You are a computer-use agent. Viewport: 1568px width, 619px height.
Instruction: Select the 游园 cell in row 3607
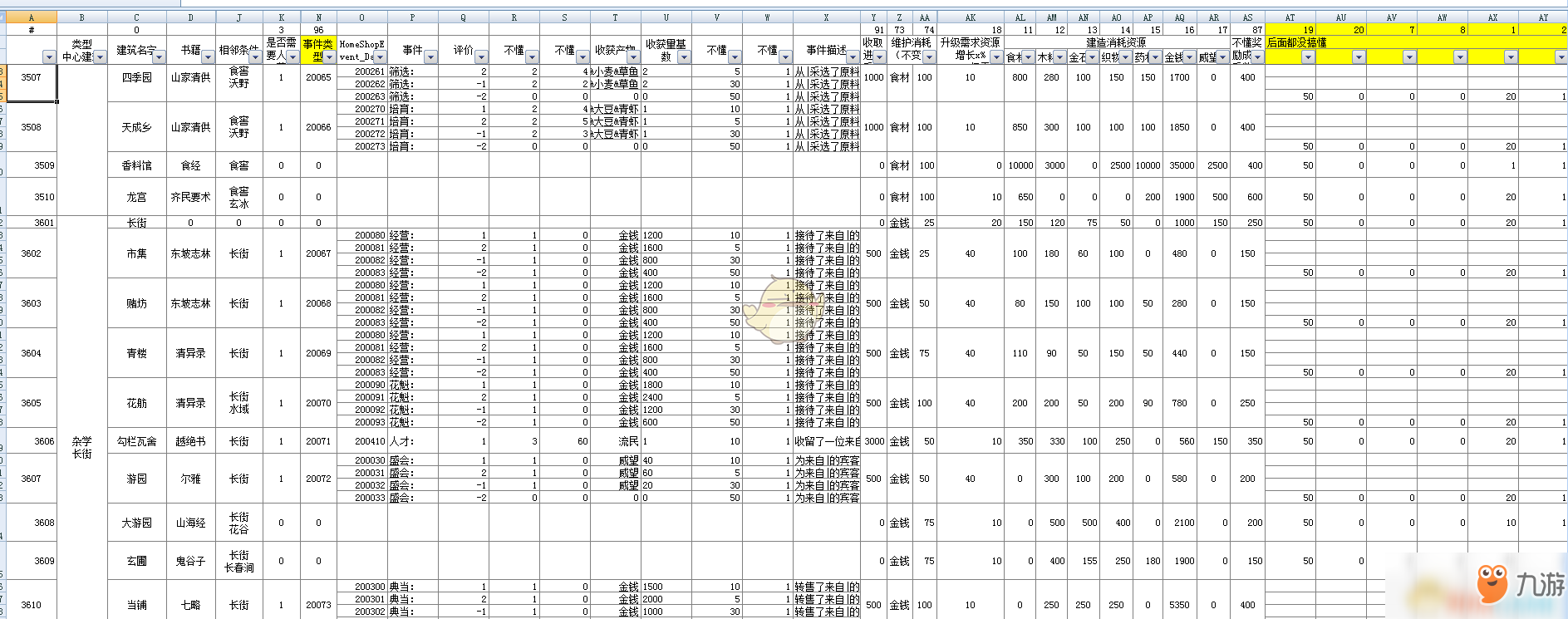137,479
